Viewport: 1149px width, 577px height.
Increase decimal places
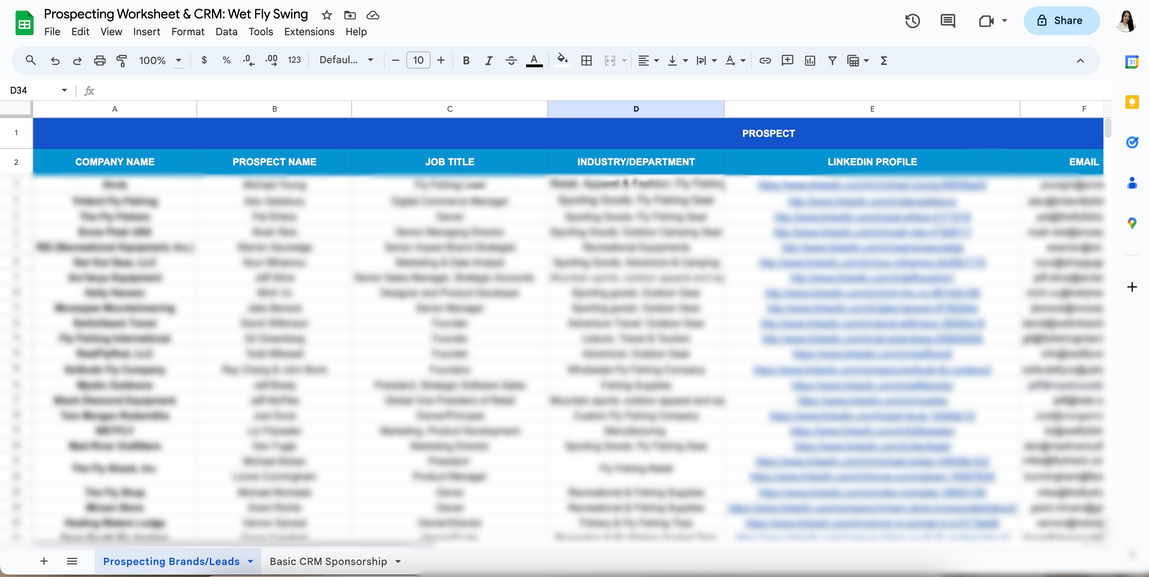(272, 61)
